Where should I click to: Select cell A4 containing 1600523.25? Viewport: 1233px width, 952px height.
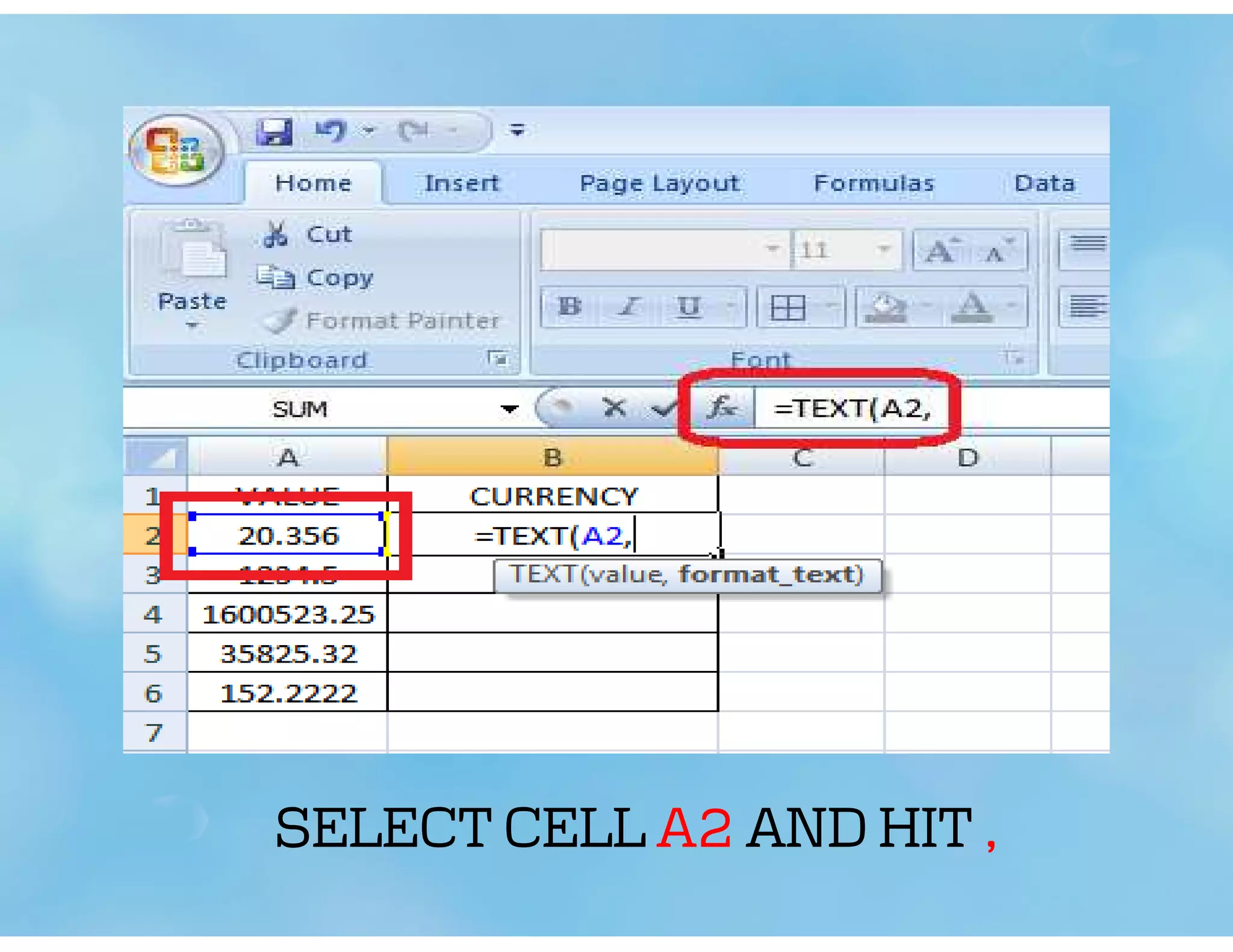(x=288, y=614)
